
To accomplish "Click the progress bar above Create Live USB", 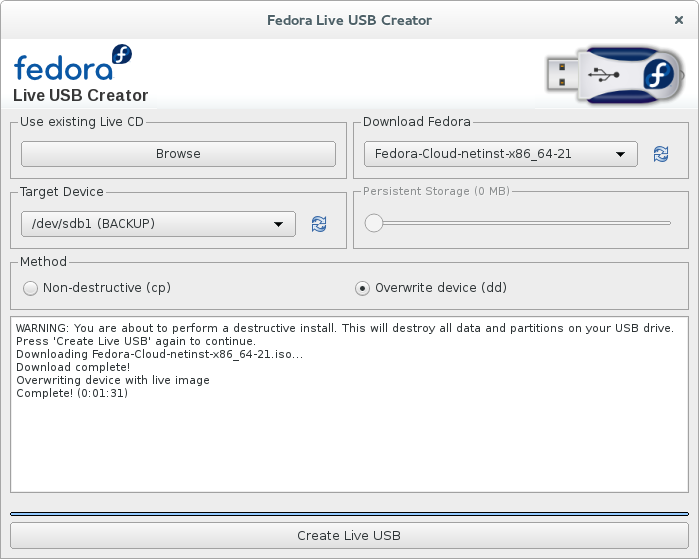I will (349, 514).
